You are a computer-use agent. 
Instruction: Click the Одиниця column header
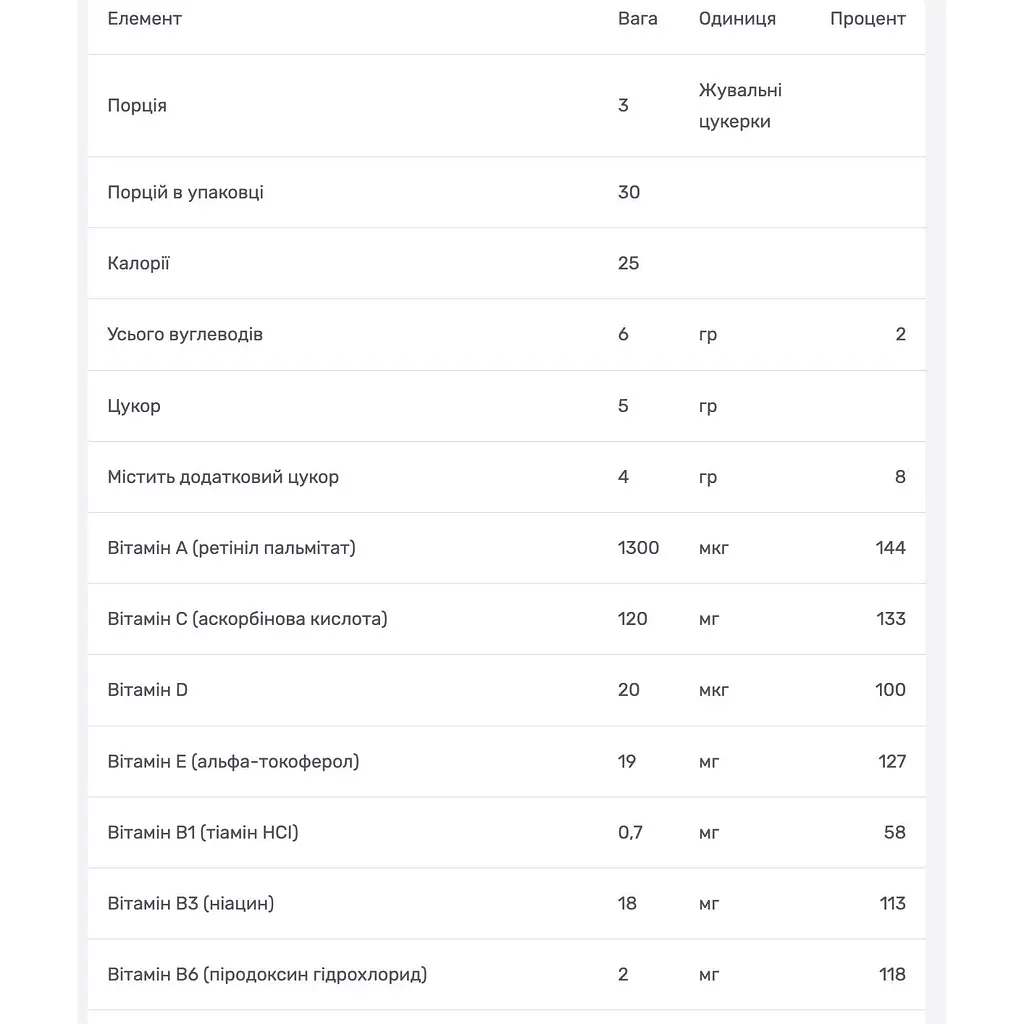pos(737,19)
